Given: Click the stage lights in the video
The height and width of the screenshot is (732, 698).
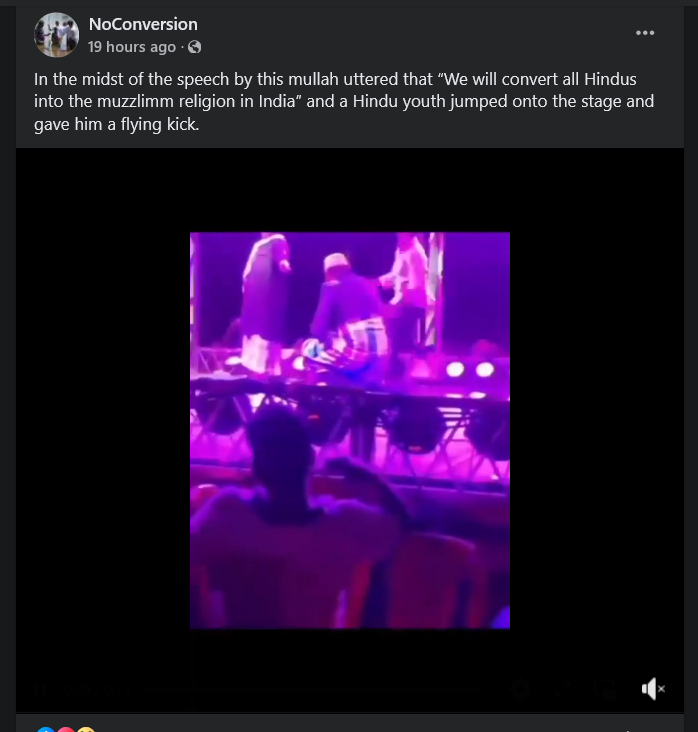Looking at the screenshot, I should point(468,369).
